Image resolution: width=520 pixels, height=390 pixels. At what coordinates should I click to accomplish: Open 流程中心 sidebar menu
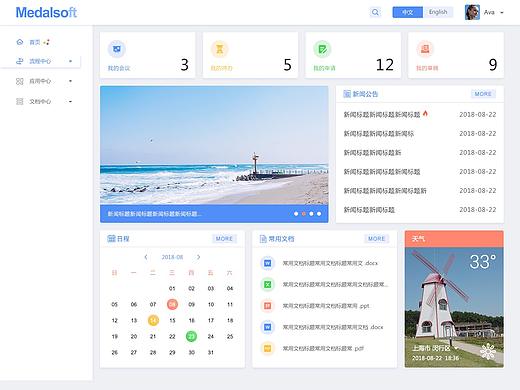coord(40,61)
